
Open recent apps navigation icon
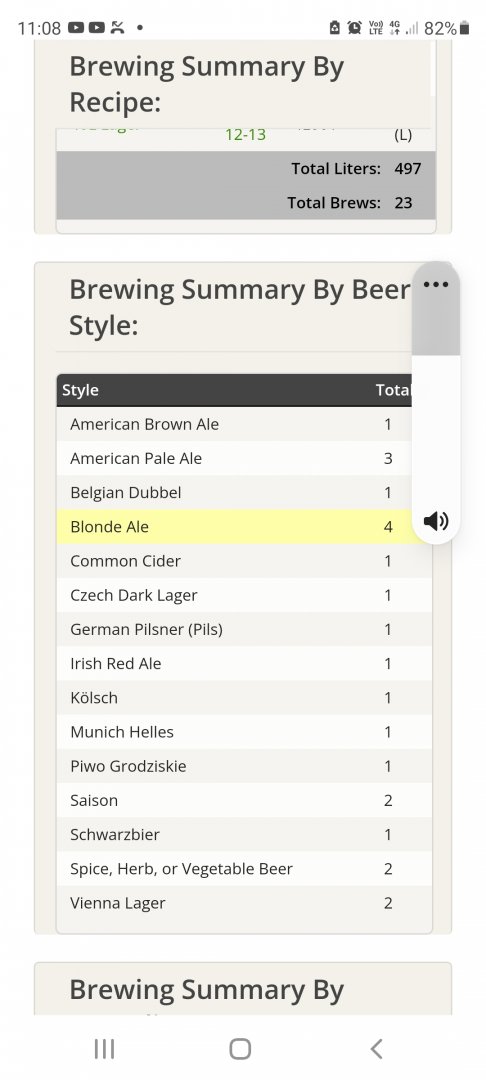pyautogui.click(x=104, y=1048)
